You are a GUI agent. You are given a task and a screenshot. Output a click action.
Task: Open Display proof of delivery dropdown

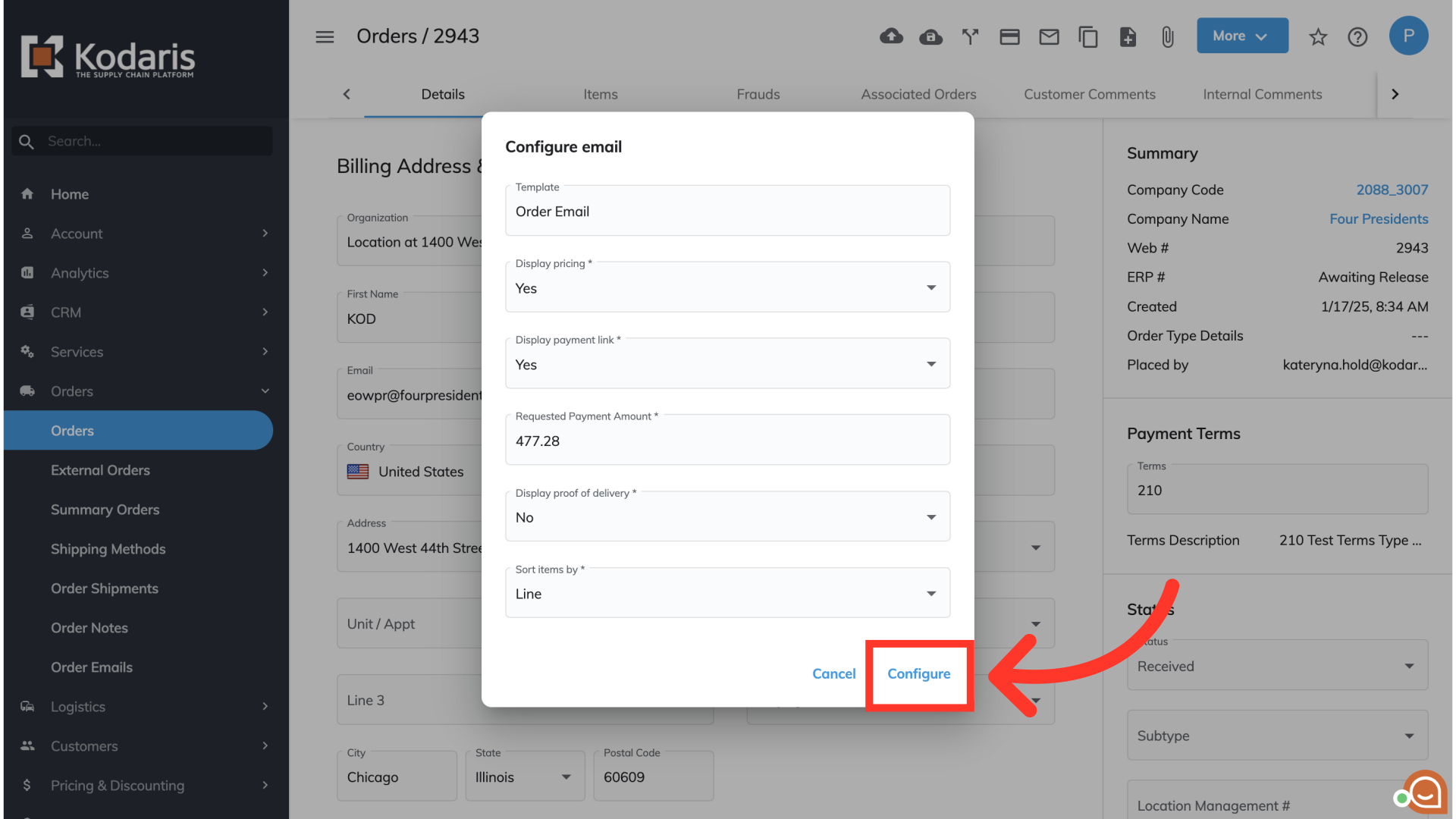726,517
